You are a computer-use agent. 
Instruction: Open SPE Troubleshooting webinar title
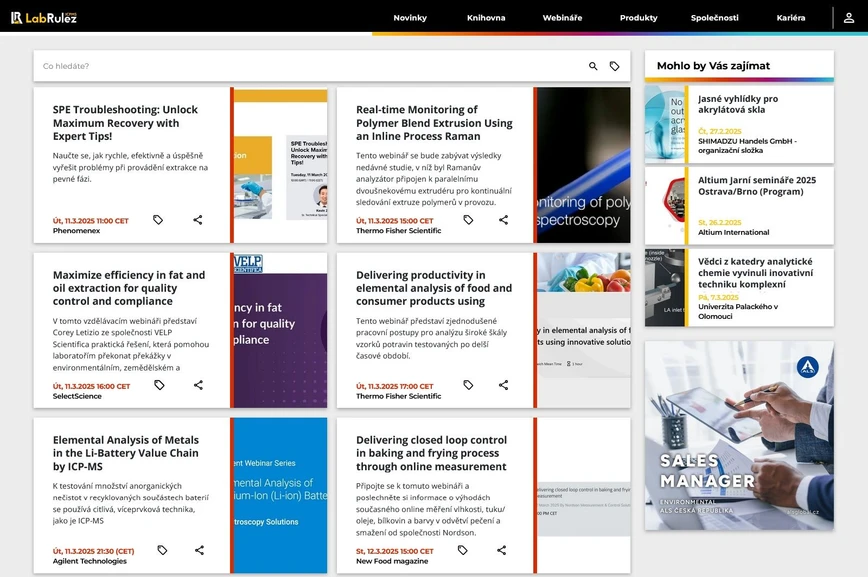[125, 123]
